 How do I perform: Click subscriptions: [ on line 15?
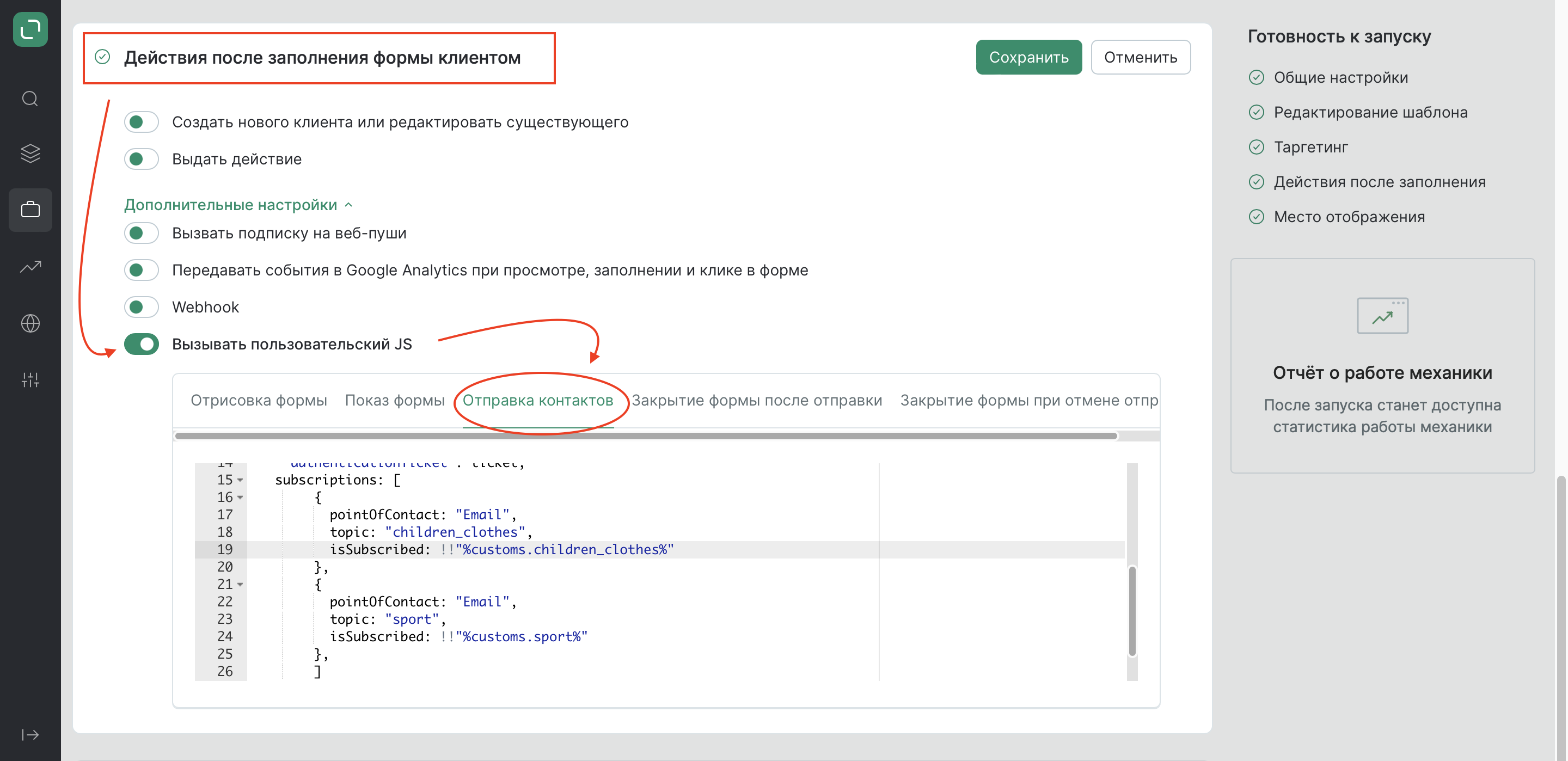coord(337,480)
